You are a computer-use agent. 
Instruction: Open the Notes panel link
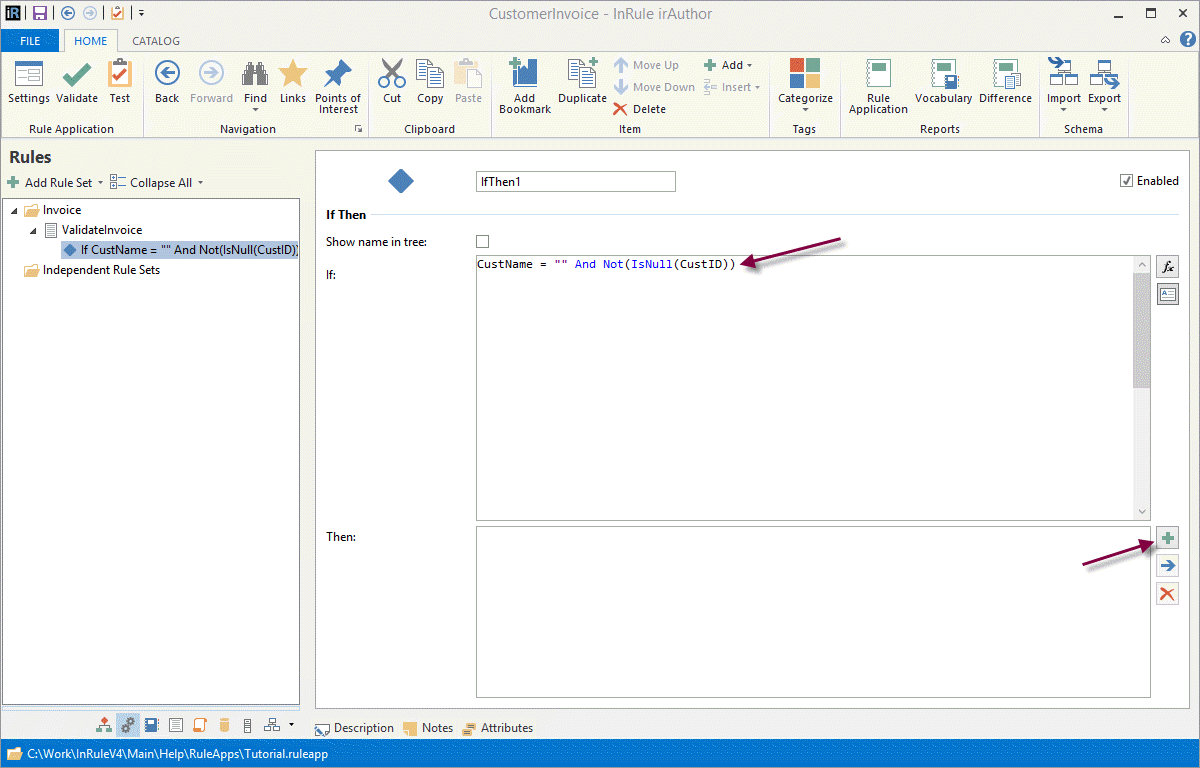(x=428, y=728)
